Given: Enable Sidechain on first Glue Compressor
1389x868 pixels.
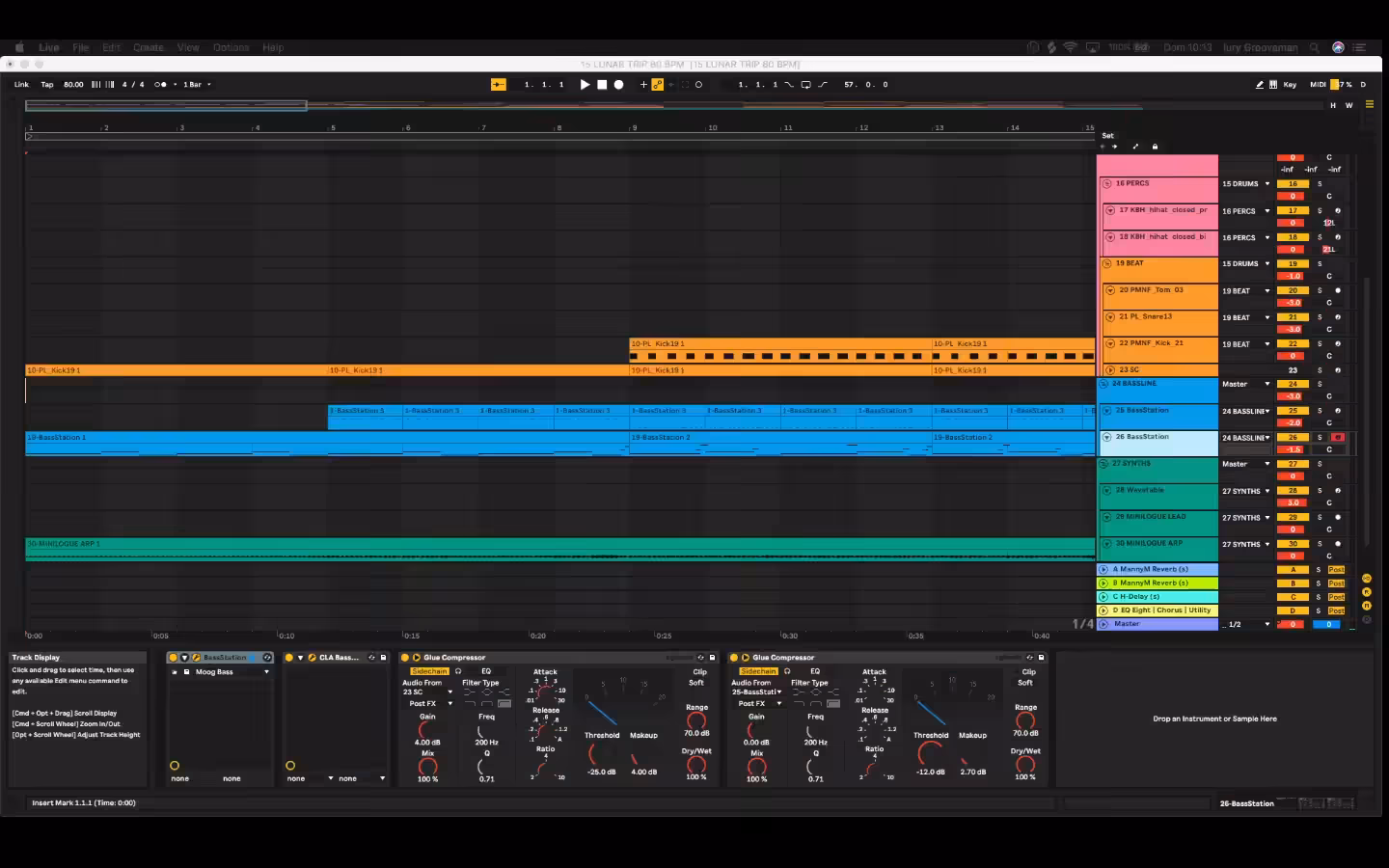Looking at the screenshot, I should (429, 671).
